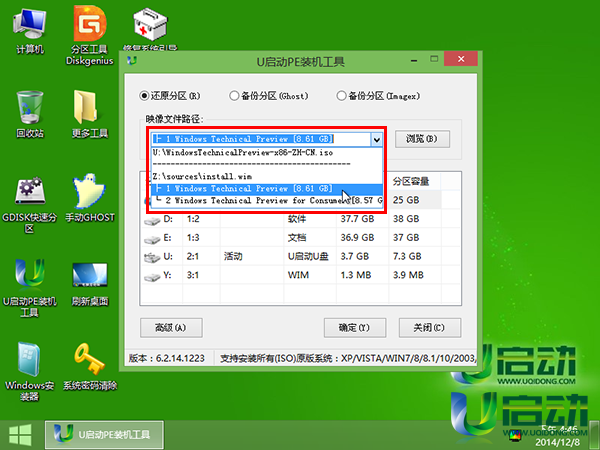Open the 回收站 recycle bin
Image resolution: width=600 pixels, height=450 pixels.
(29, 114)
